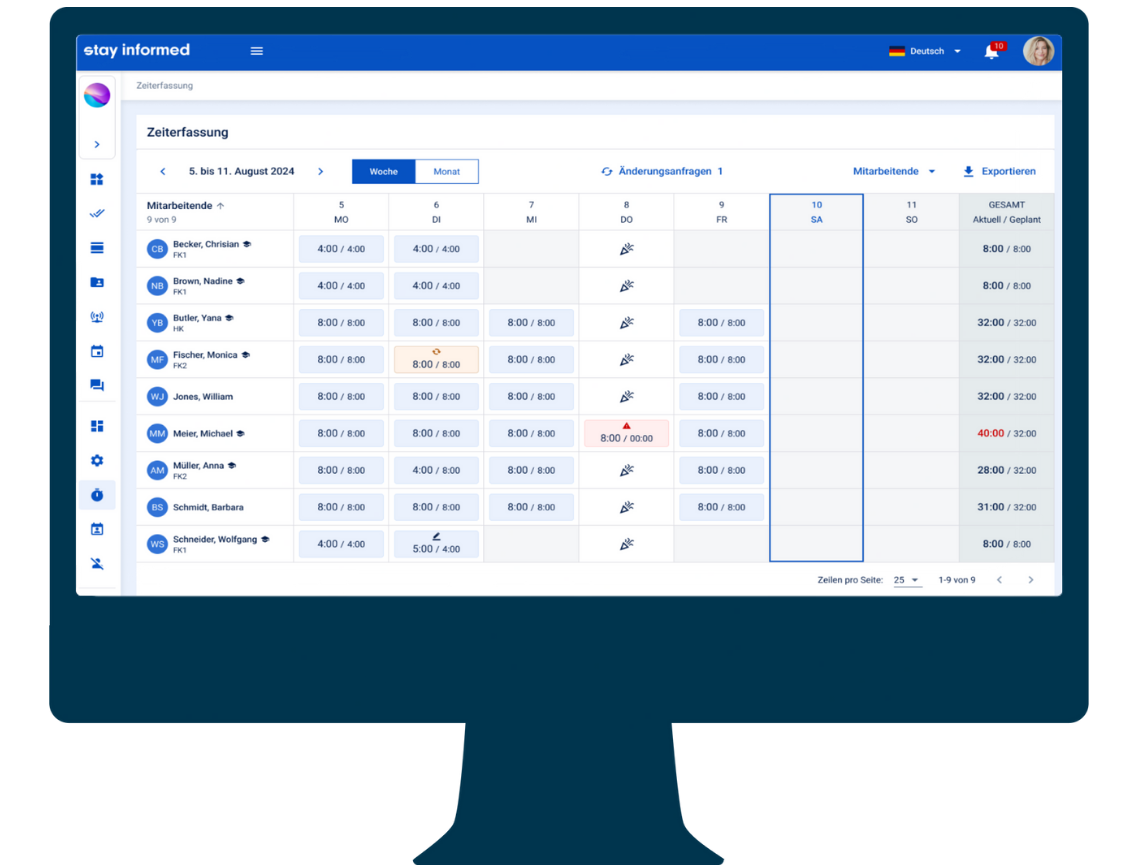Open the person-off absence icon in sidebar
The width and height of the screenshot is (1129, 865).
(x=97, y=563)
